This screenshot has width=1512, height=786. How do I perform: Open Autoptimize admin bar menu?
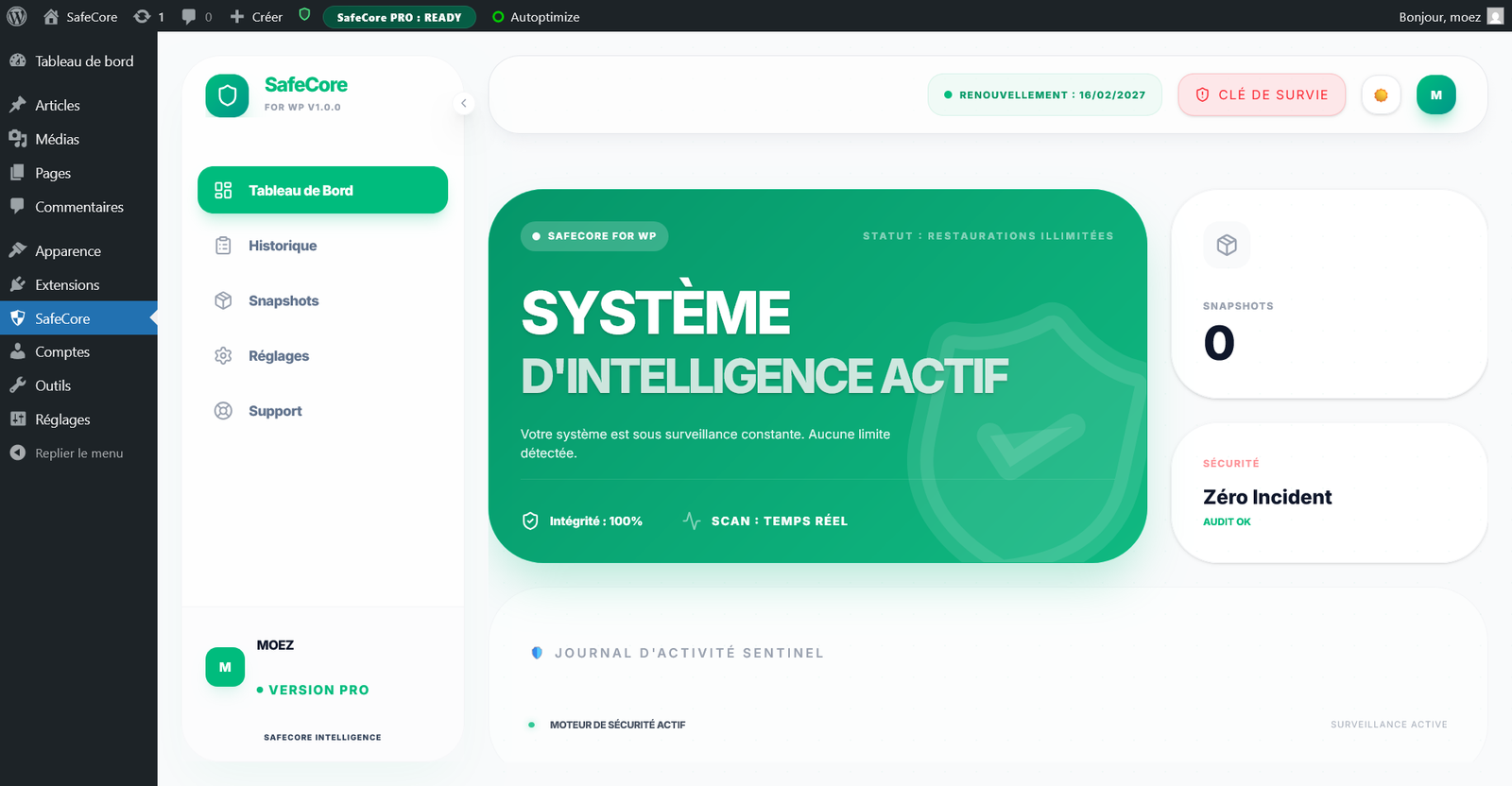[x=536, y=17]
